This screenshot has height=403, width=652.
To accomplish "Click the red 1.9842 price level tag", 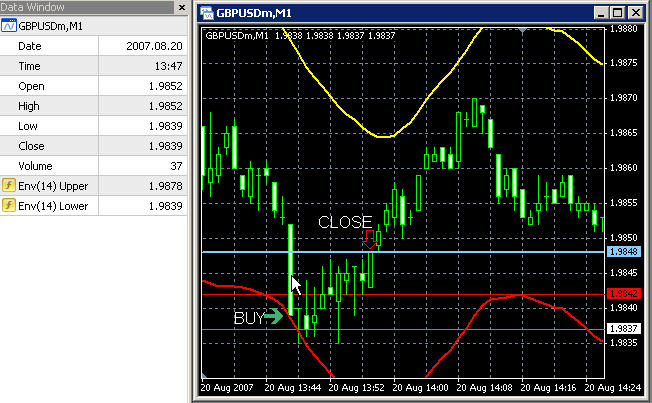I will coord(623,294).
